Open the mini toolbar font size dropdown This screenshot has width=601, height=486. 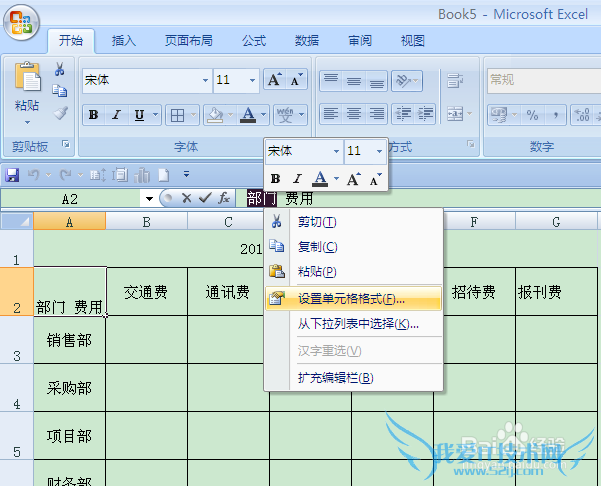[x=379, y=151]
